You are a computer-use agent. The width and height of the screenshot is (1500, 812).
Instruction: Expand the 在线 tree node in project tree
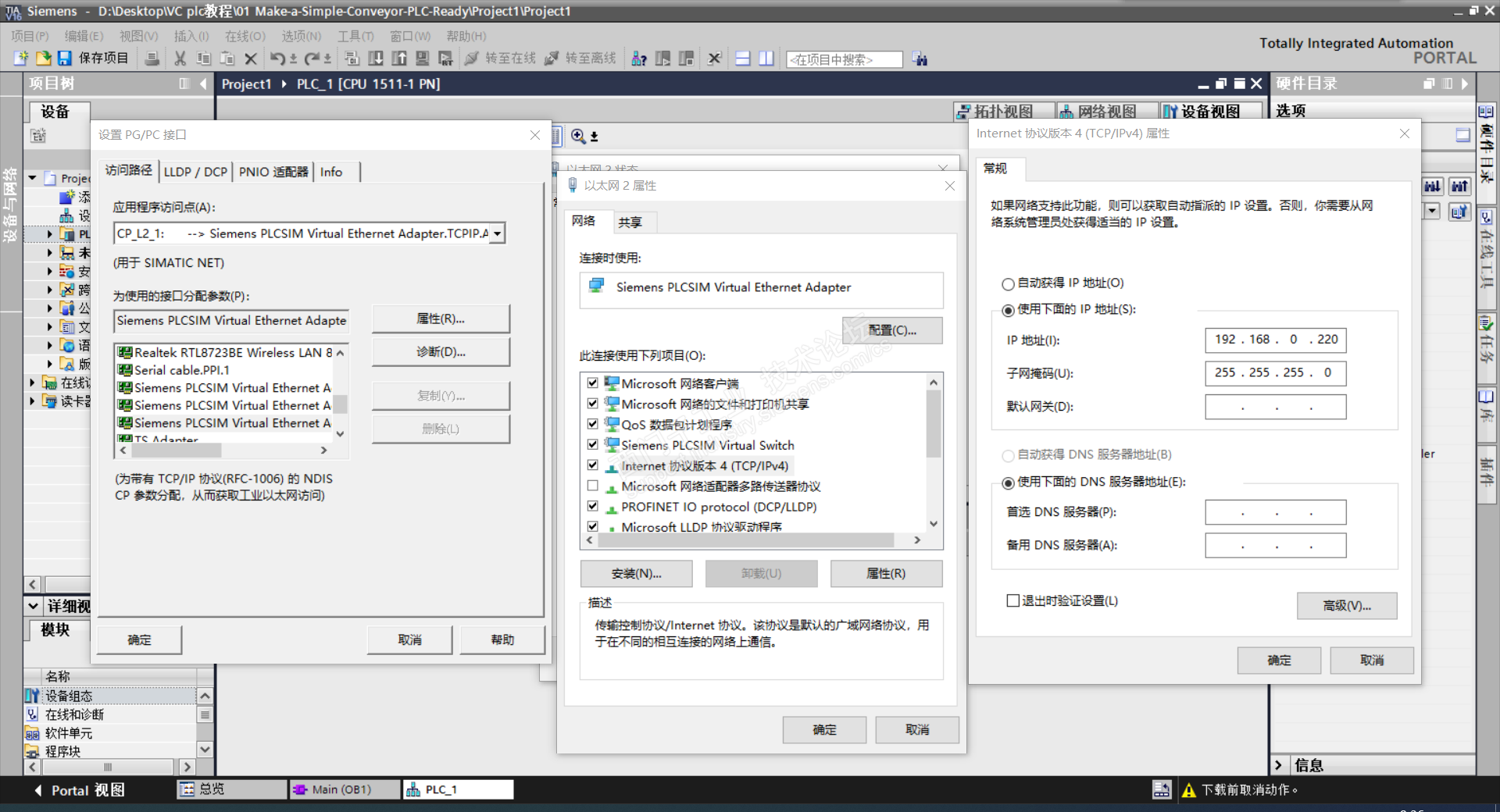coord(32,383)
